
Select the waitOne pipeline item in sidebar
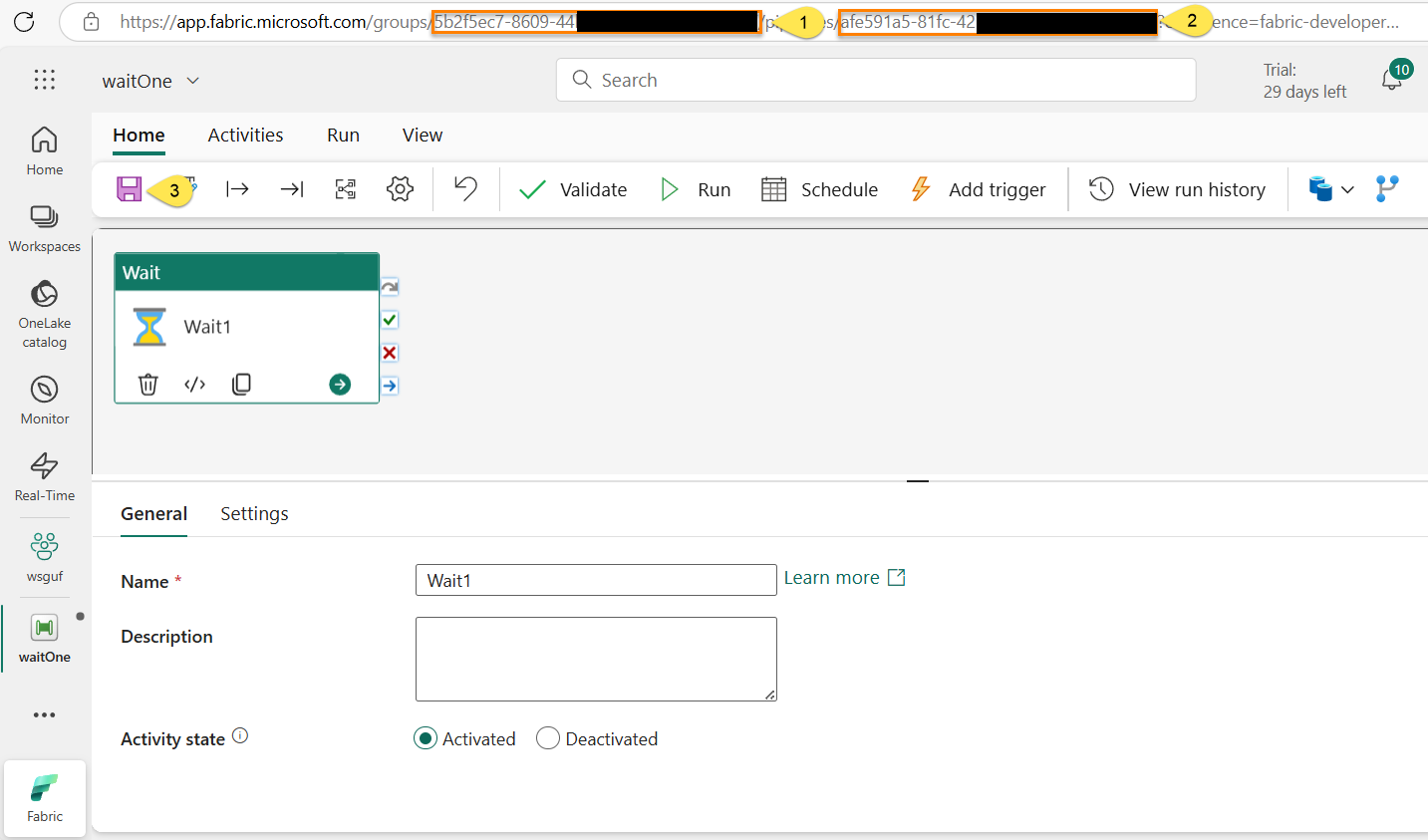(45, 638)
